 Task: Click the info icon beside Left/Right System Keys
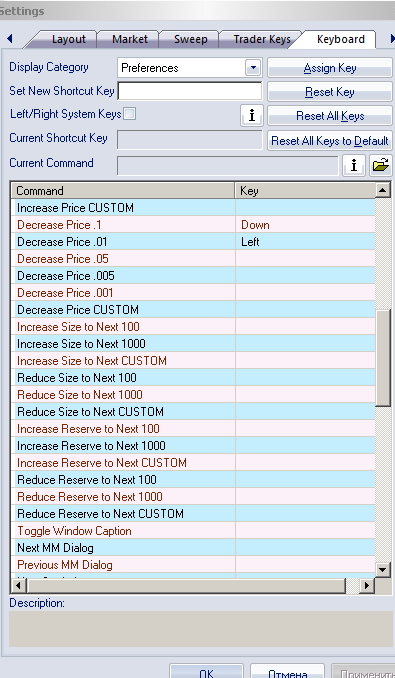click(252, 115)
